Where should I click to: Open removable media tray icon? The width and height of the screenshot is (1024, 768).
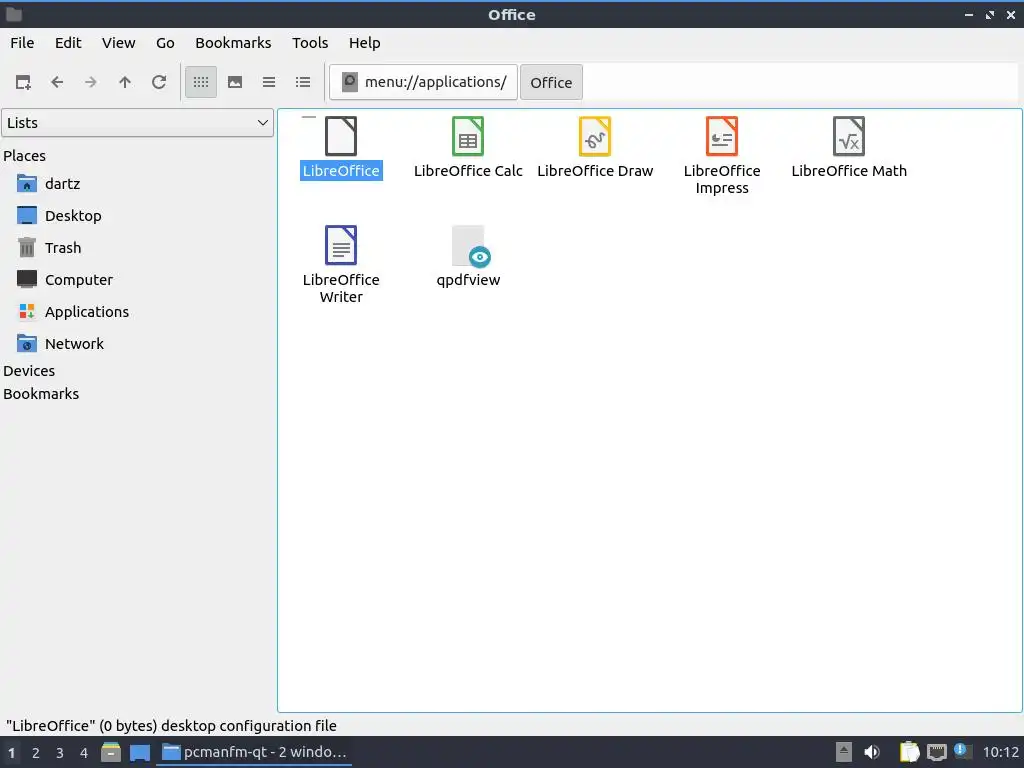coord(844,752)
